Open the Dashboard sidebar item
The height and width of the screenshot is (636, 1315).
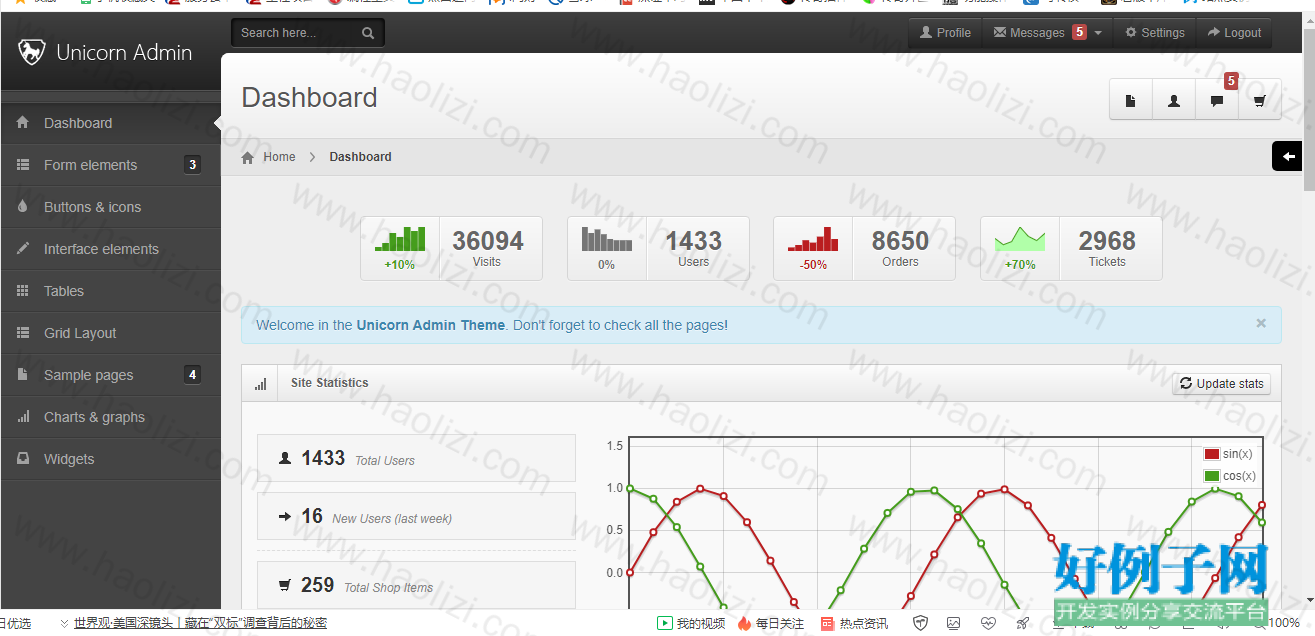coord(110,123)
